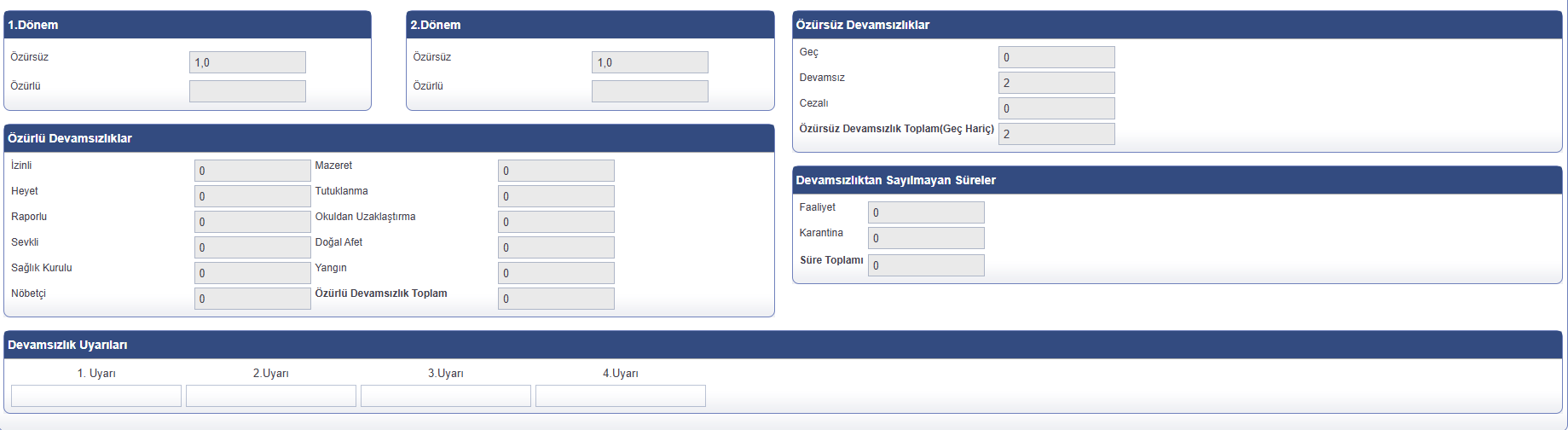
Task: Click the Özürsüz field under 1.Dönem
Action: (247, 62)
